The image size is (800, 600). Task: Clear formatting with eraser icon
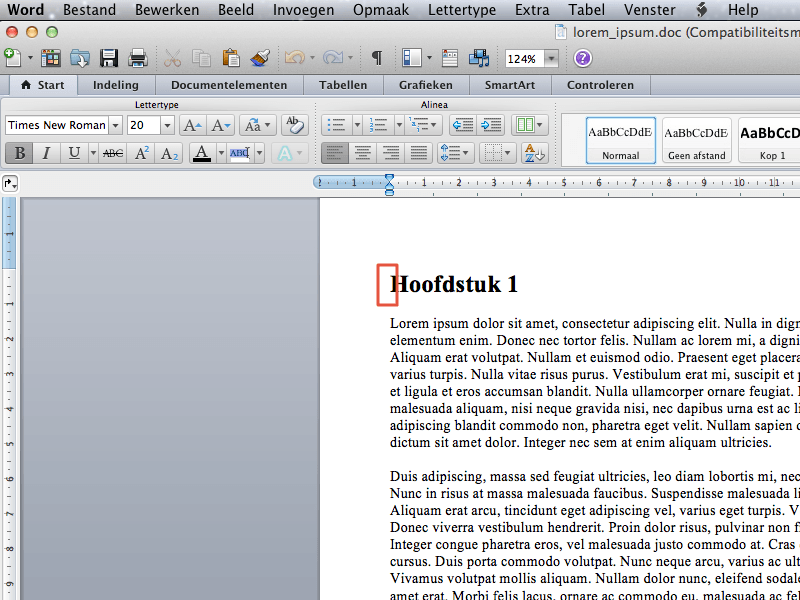(x=294, y=125)
